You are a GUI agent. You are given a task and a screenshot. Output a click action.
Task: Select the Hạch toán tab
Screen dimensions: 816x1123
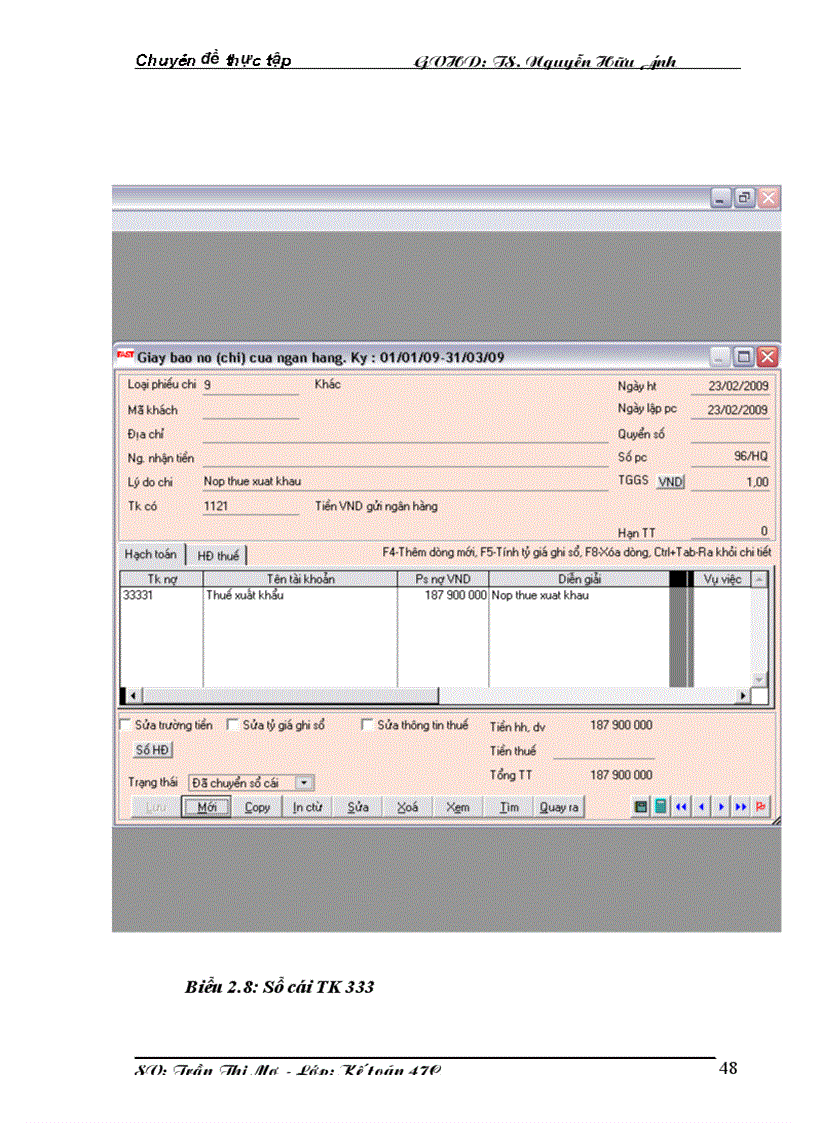coord(150,555)
